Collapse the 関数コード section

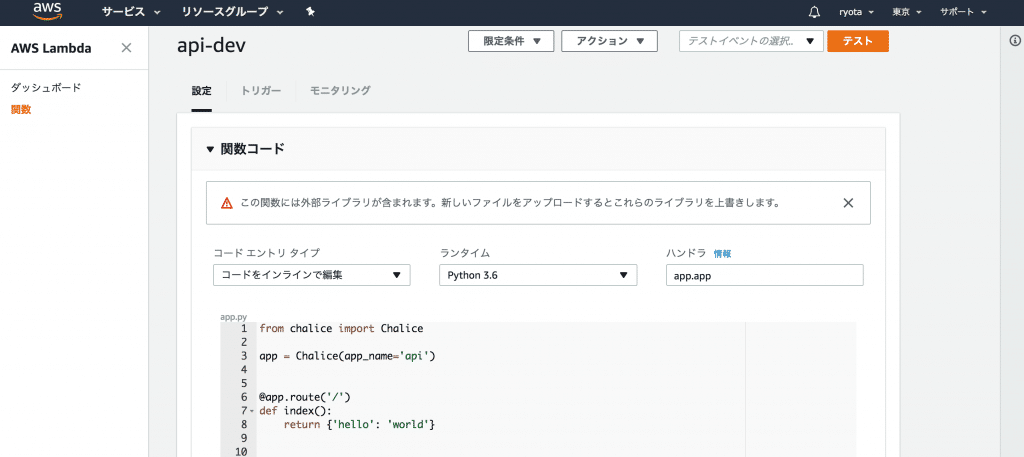[210, 150]
